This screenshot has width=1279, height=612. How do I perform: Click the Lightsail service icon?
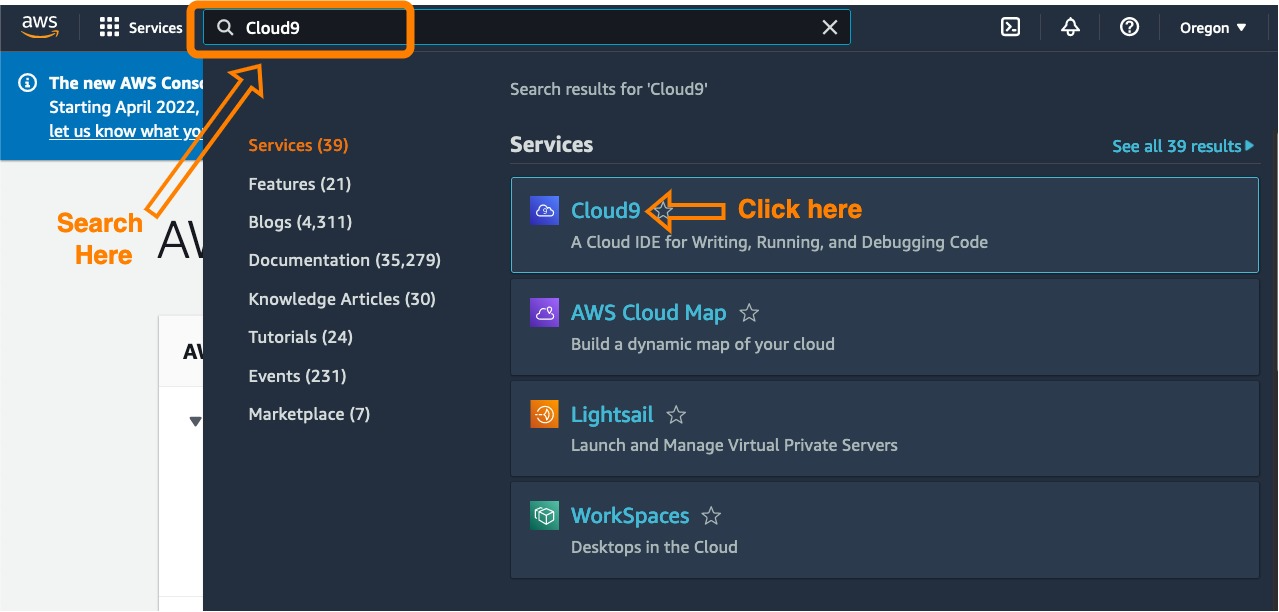544,414
